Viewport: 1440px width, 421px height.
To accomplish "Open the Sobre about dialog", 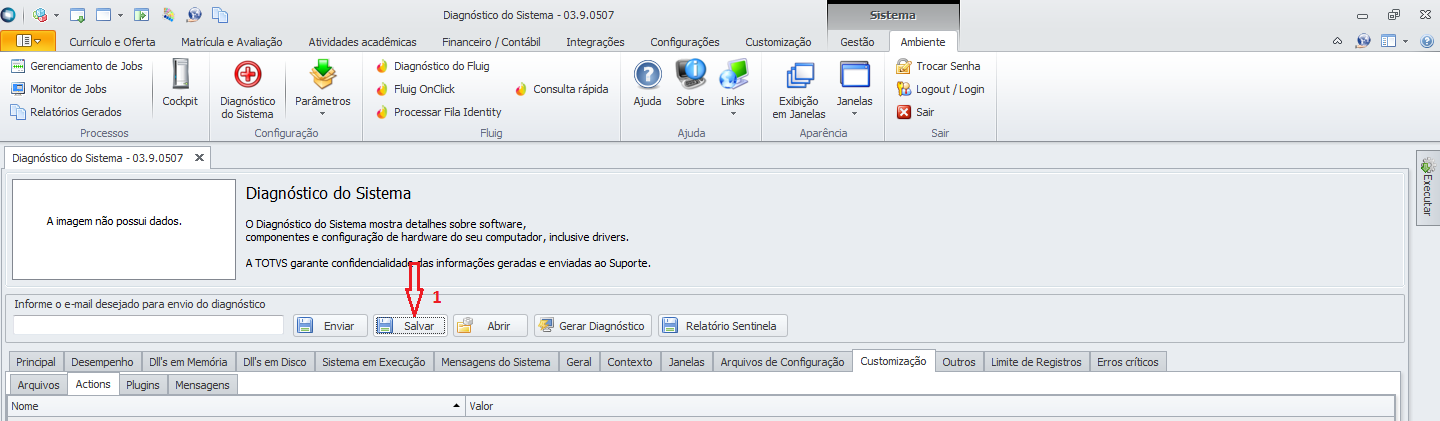I will point(690,83).
